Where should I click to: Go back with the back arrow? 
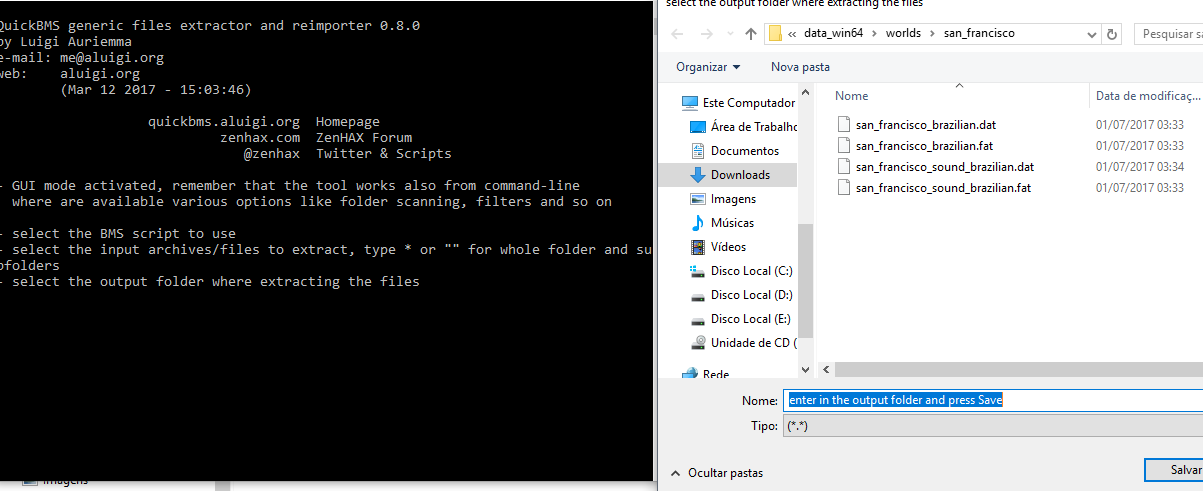[x=677, y=34]
